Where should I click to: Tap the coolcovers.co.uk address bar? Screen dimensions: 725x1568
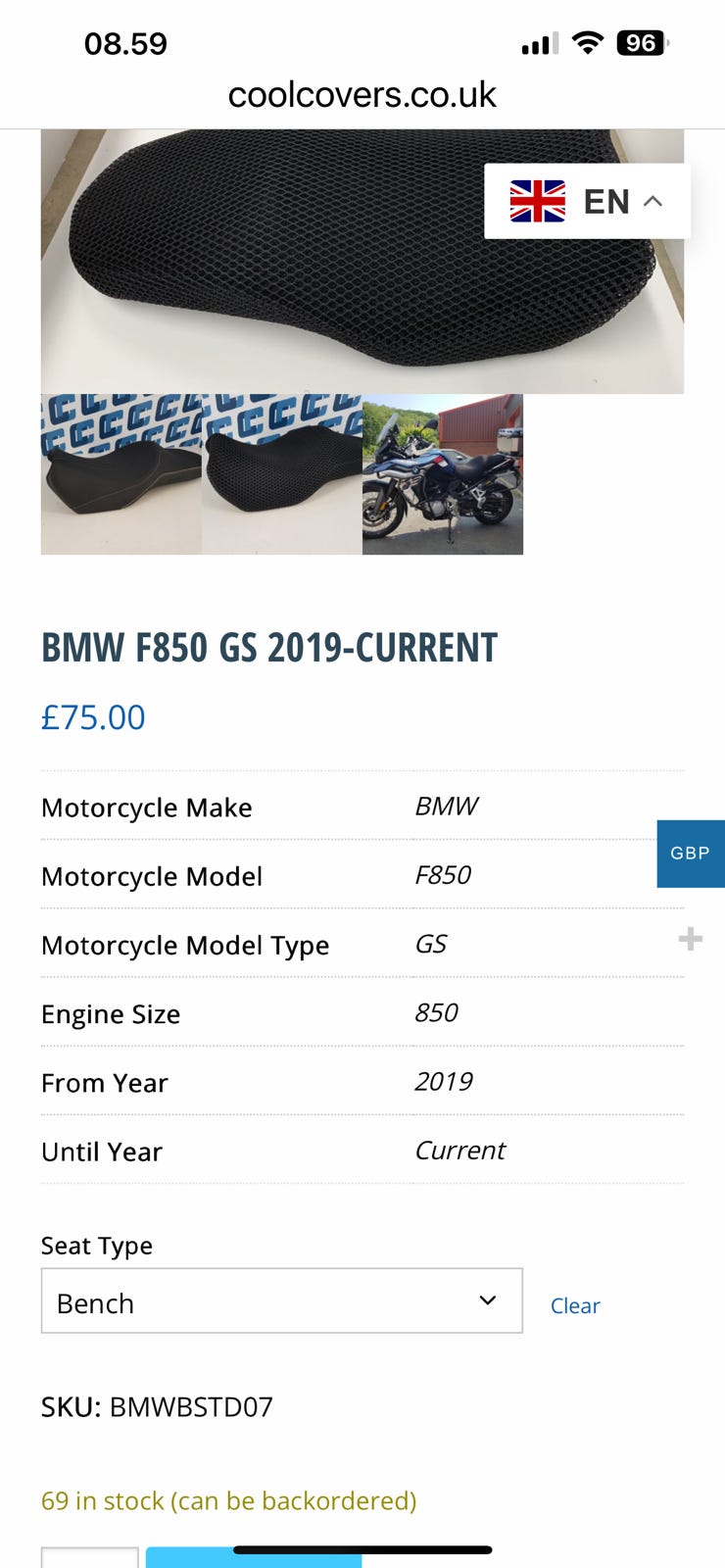362,95
